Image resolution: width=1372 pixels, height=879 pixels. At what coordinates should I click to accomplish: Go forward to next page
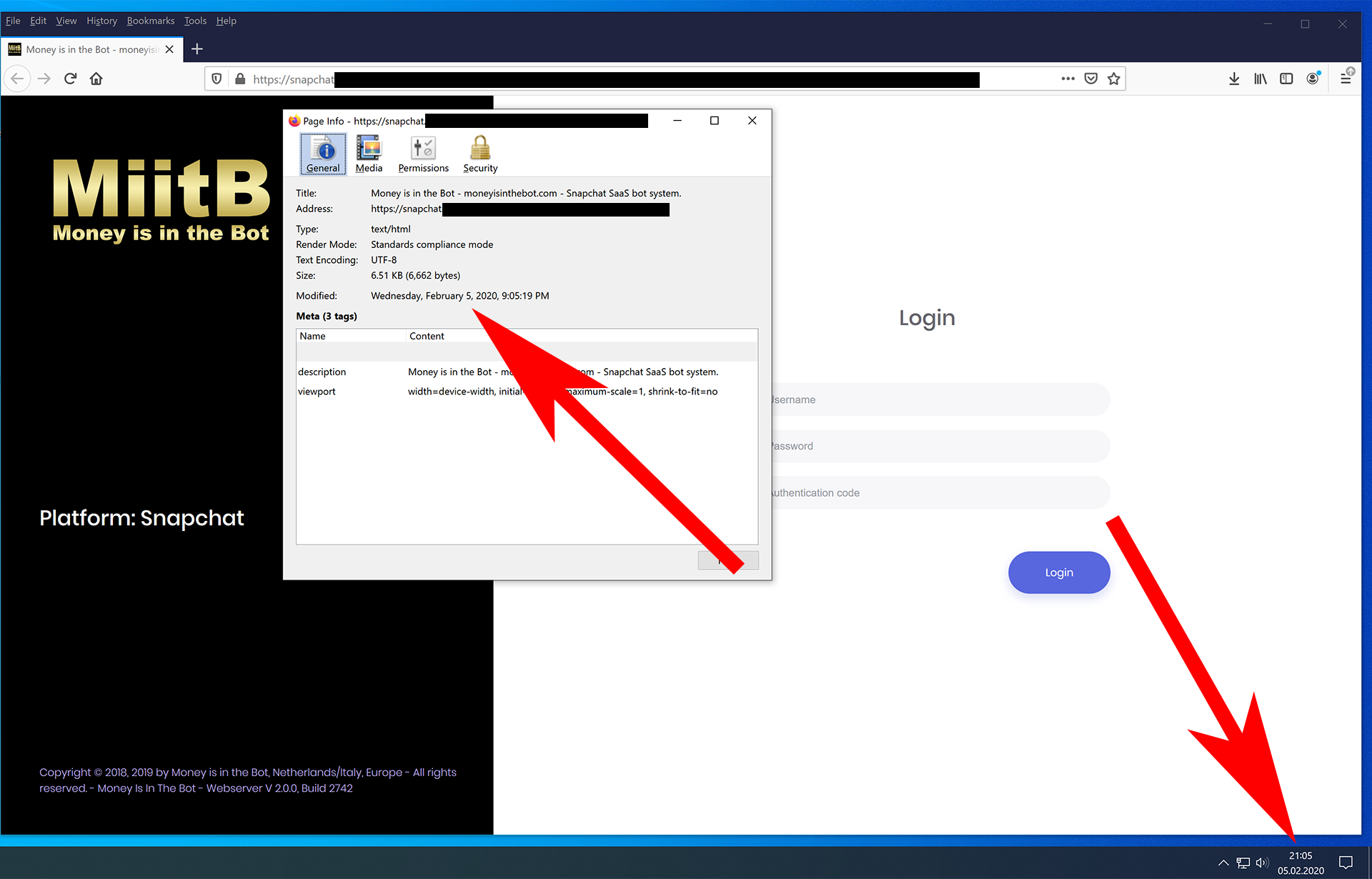[44, 79]
